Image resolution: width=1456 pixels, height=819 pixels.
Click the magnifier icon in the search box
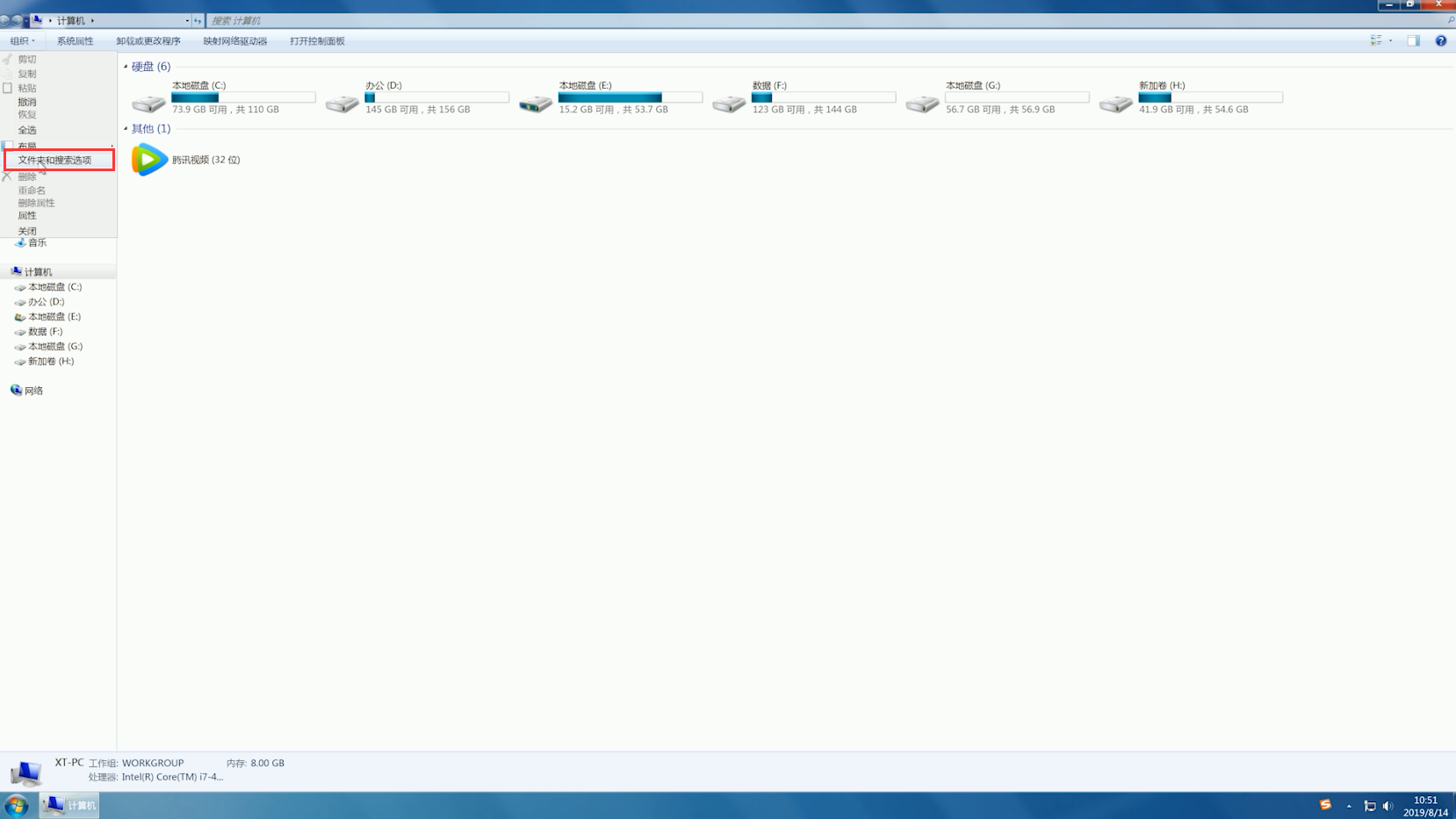pyautogui.click(x=1451, y=20)
